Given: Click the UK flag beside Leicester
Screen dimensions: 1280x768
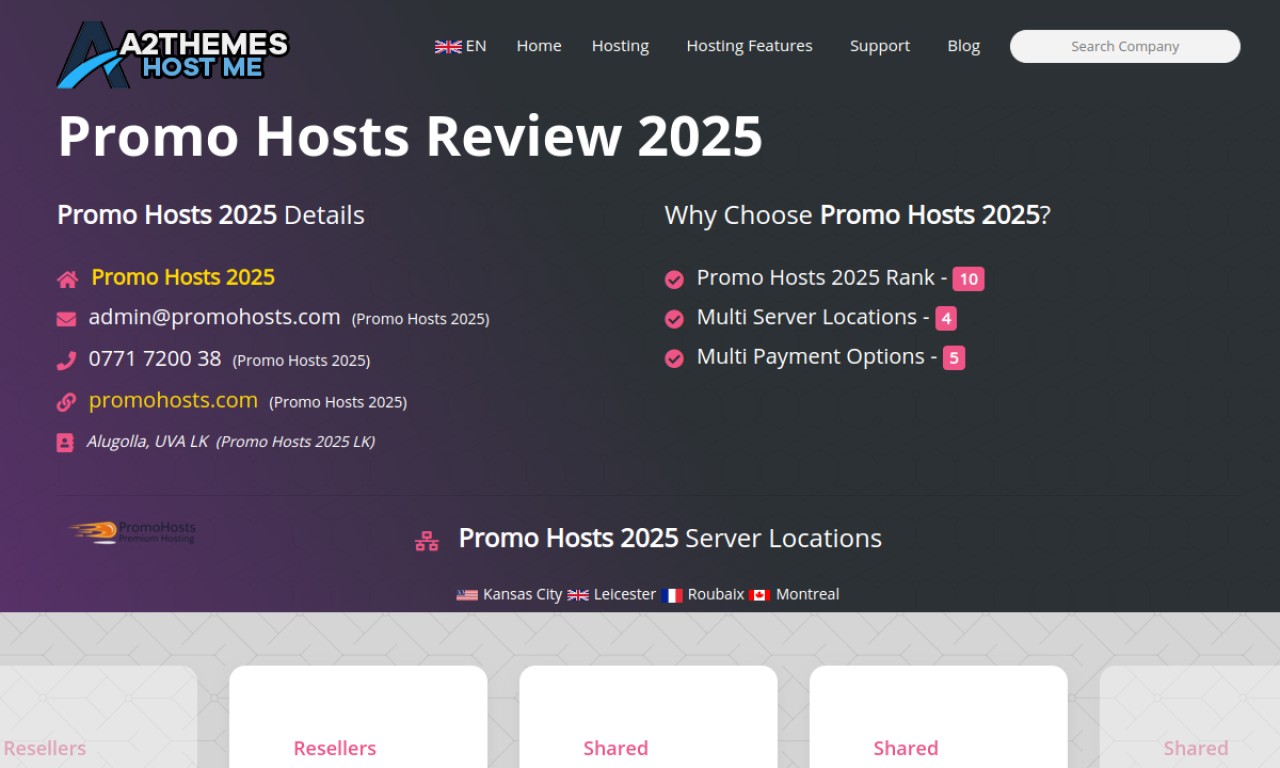Looking at the screenshot, I should click(x=578, y=595).
